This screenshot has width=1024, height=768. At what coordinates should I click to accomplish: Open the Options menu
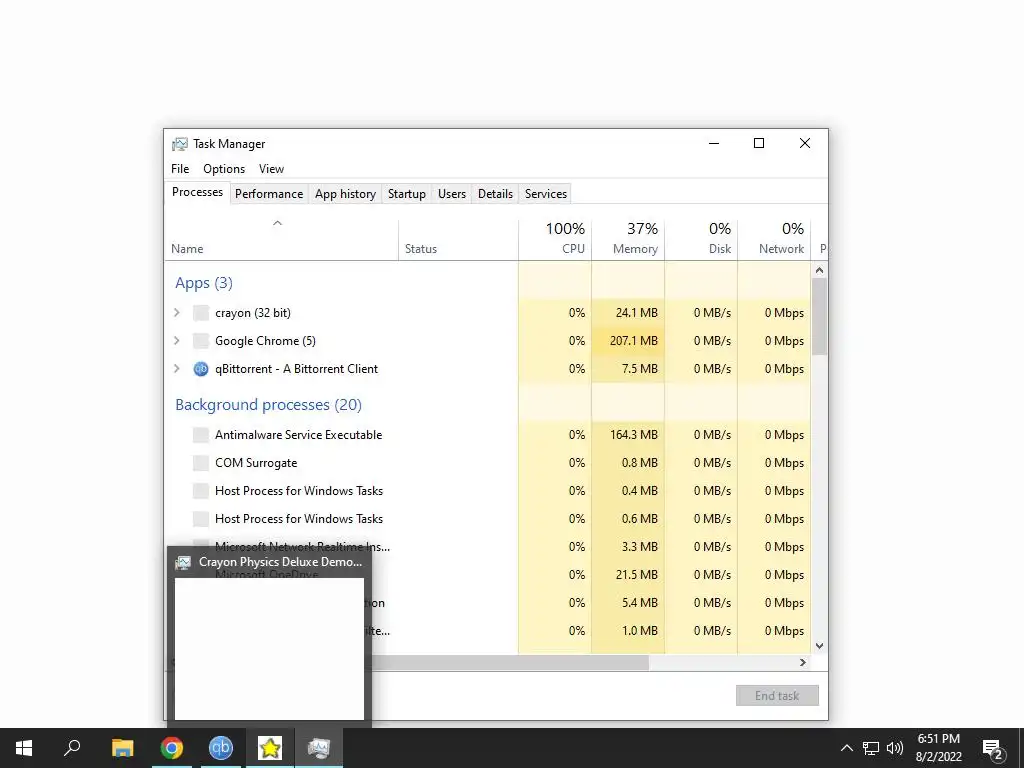(x=224, y=169)
